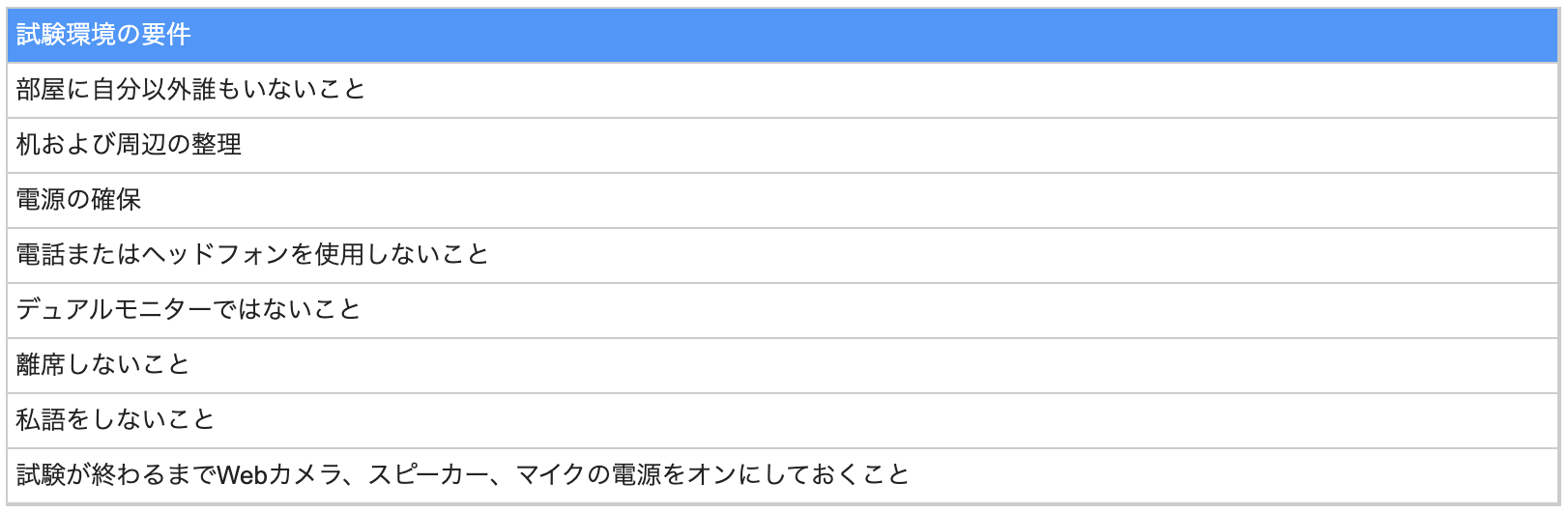The height and width of the screenshot is (512, 1568).
Task: Click the word 私語 in the table
Action: [x=41, y=420]
